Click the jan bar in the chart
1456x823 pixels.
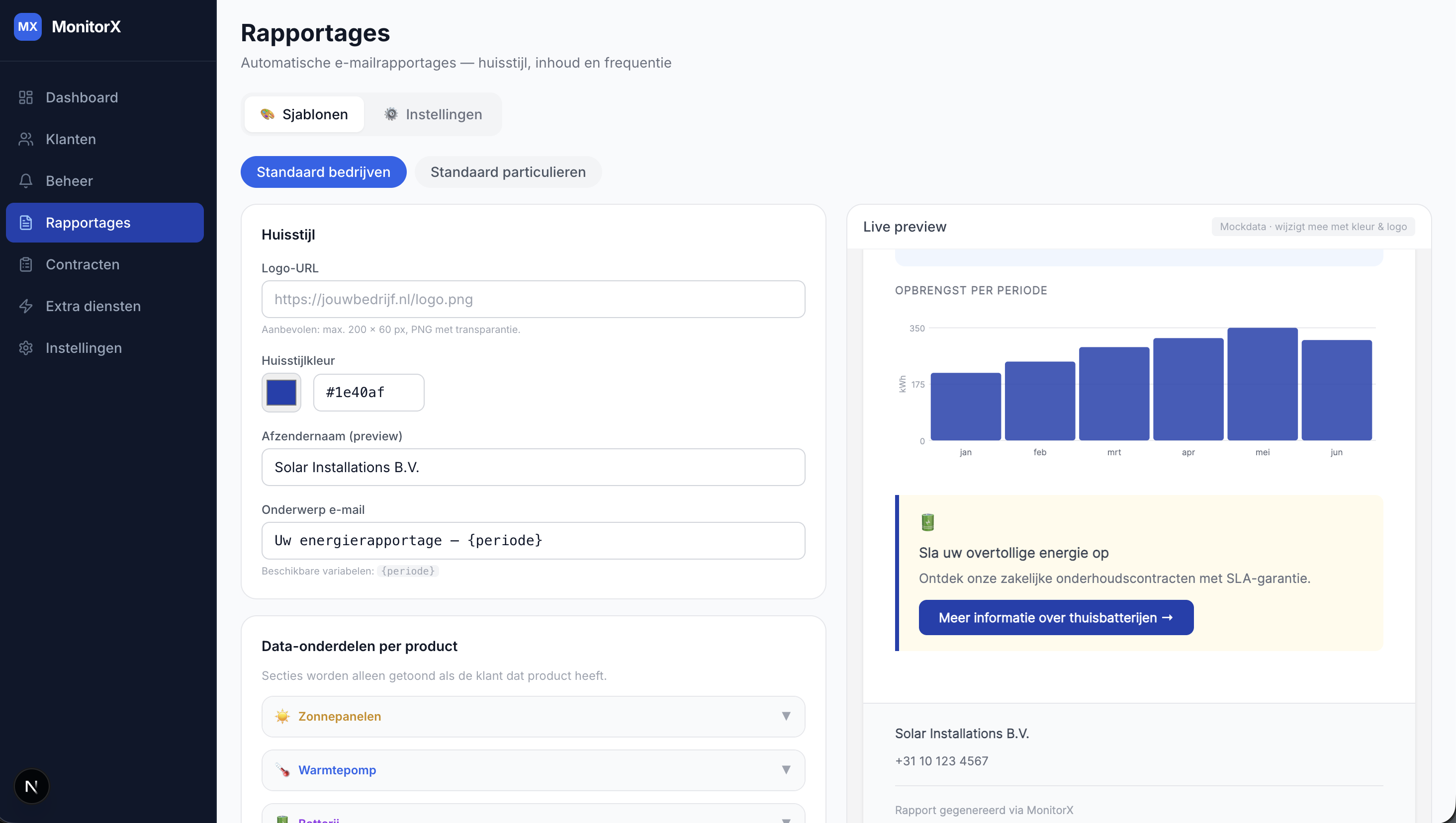point(966,407)
